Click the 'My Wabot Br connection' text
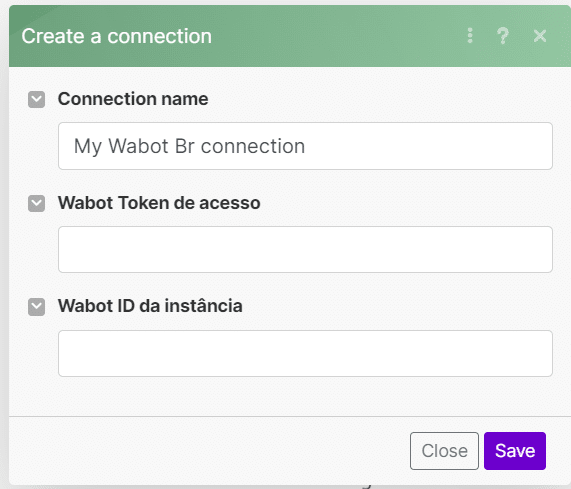The image size is (571, 489). (x=189, y=146)
